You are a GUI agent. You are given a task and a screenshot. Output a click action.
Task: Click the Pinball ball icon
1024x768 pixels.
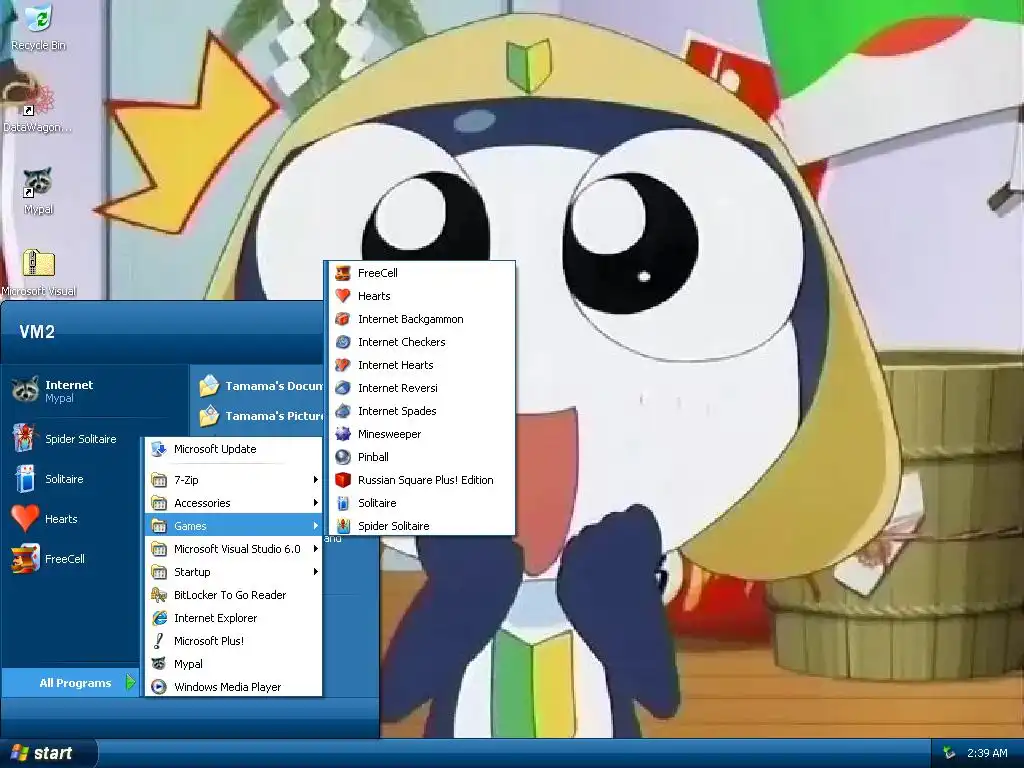[x=343, y=457]
